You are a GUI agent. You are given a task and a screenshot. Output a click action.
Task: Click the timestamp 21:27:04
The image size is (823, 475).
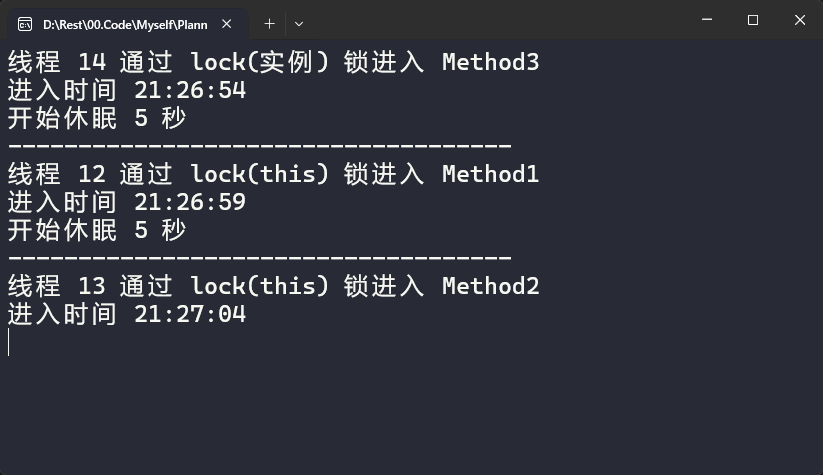[189, 314]
